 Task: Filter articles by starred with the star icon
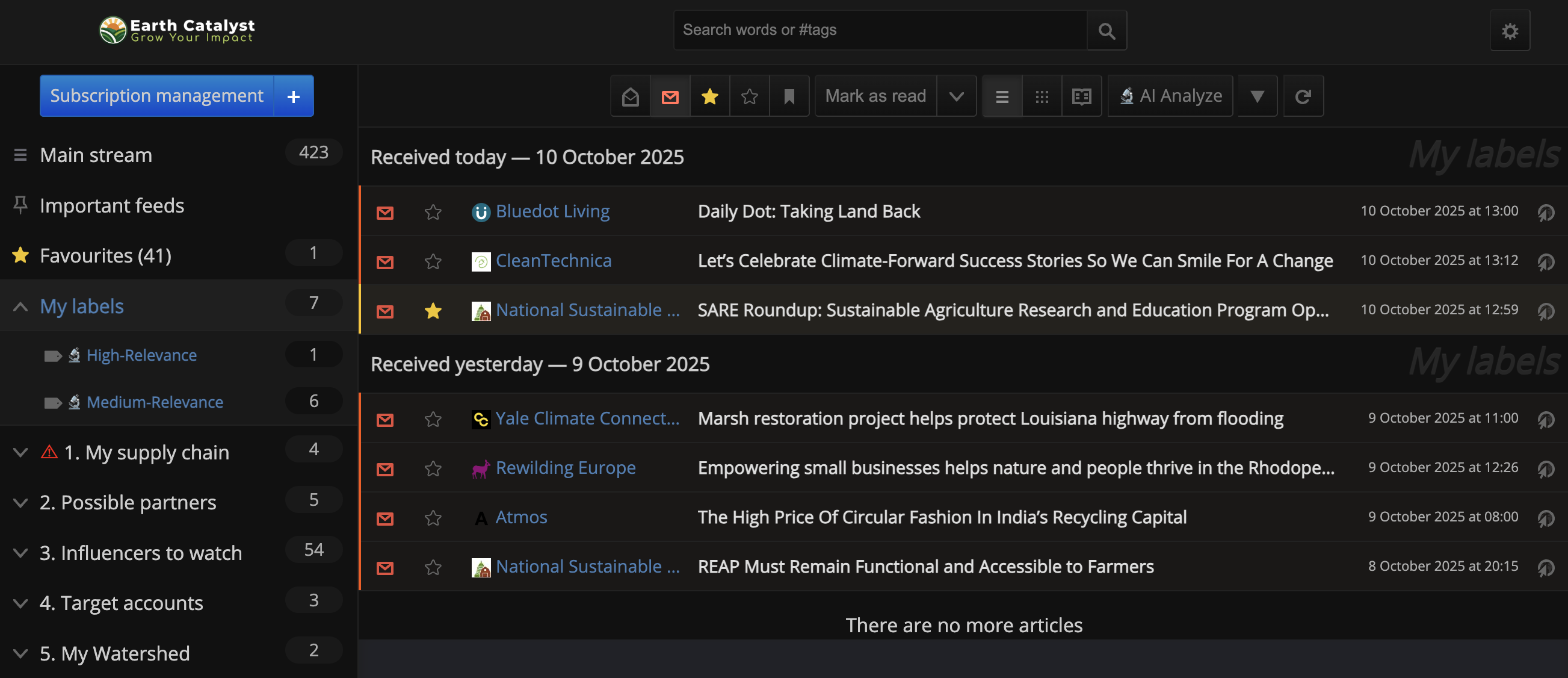click(x=709, y=96)
